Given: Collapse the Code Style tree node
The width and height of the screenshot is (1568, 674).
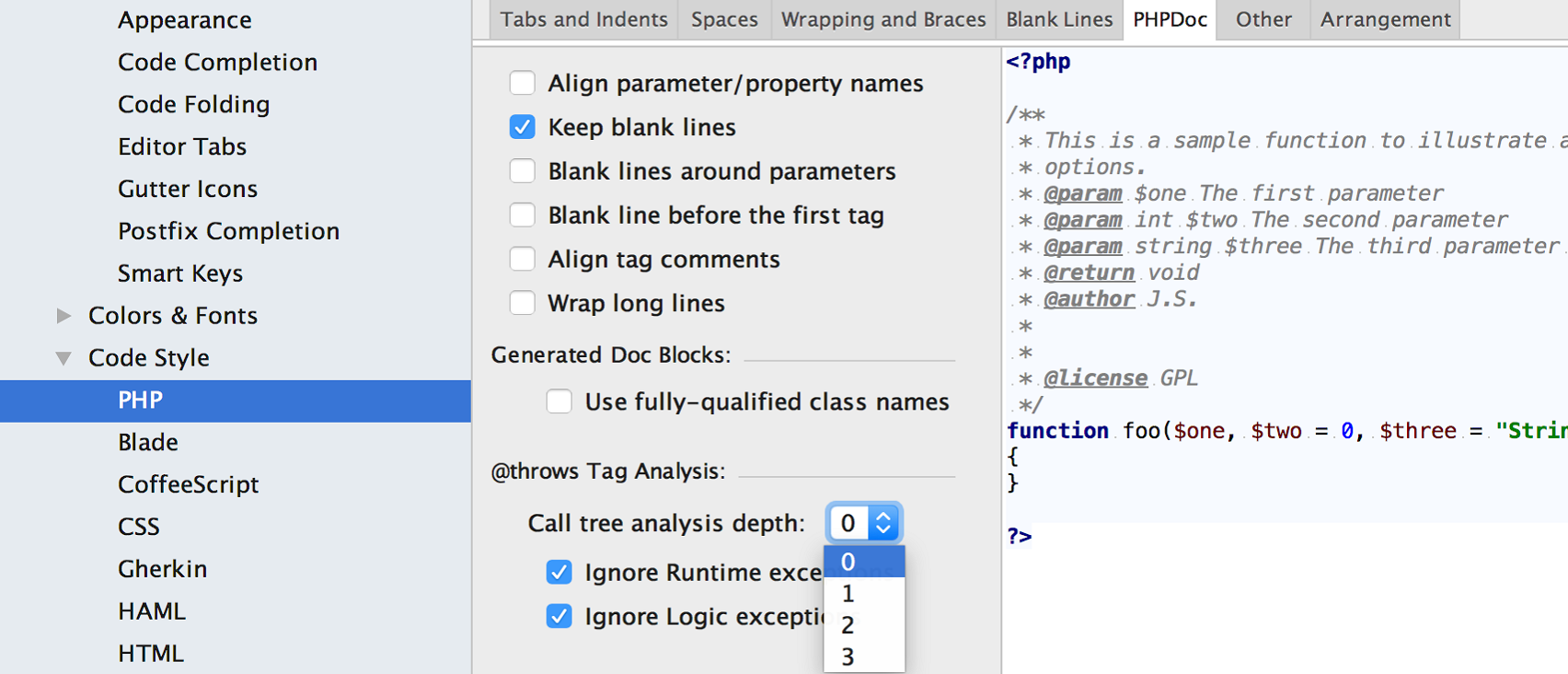Looking at the screenshot, I should click(63, 358).
